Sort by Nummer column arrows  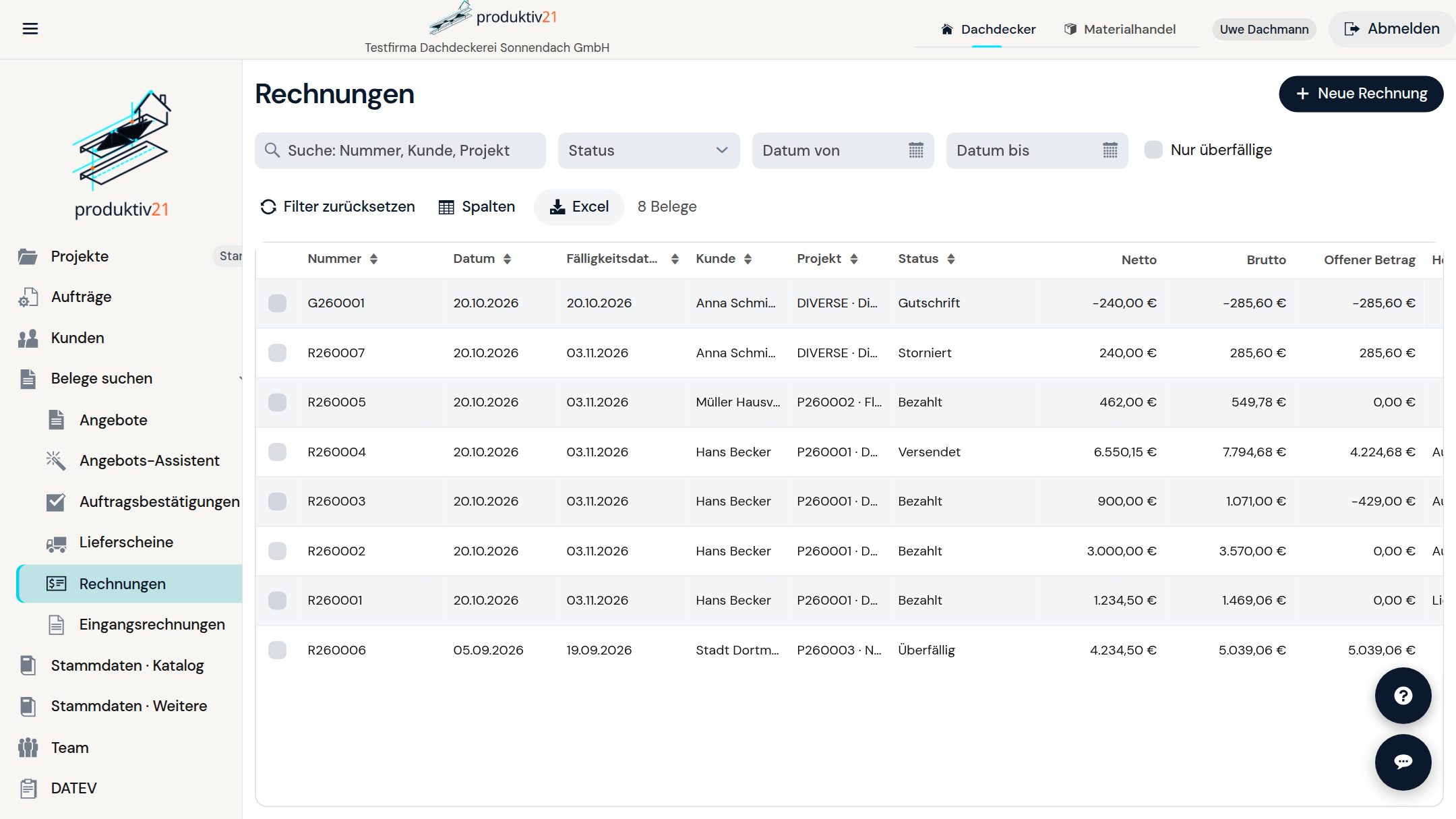tap(373, 259)
